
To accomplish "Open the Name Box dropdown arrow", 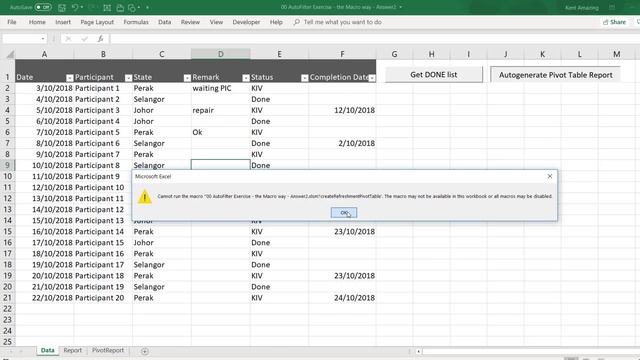I will [x=42, y=39].
